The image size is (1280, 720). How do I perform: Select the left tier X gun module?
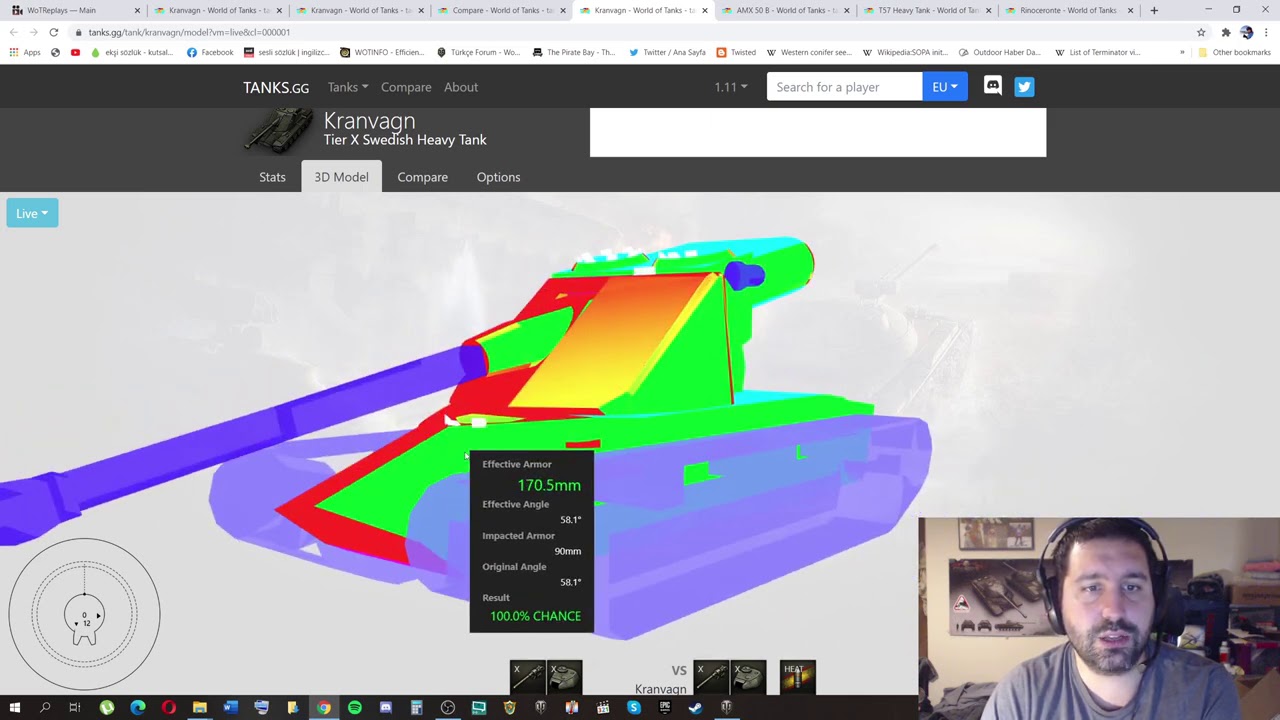point(527,676)
